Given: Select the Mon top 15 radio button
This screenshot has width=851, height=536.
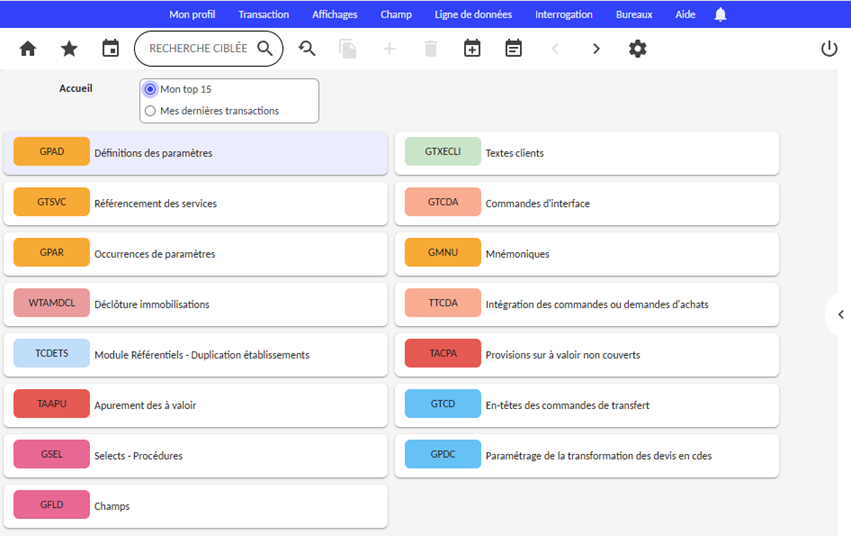Looking at the screenshot, I should click(x=151, y=89).
